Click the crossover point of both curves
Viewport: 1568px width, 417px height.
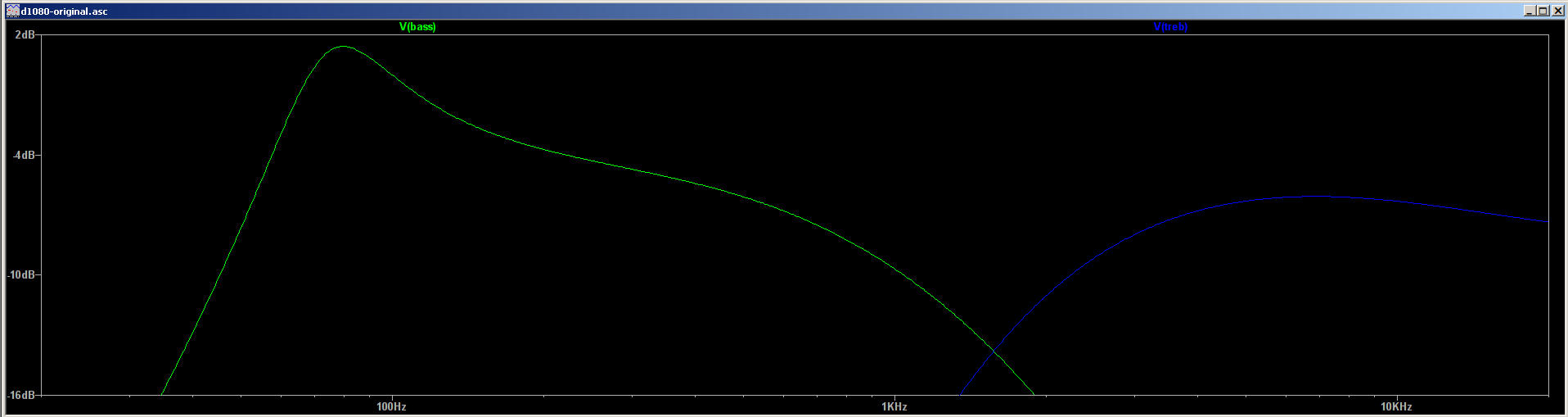click(x=993, y=351)
